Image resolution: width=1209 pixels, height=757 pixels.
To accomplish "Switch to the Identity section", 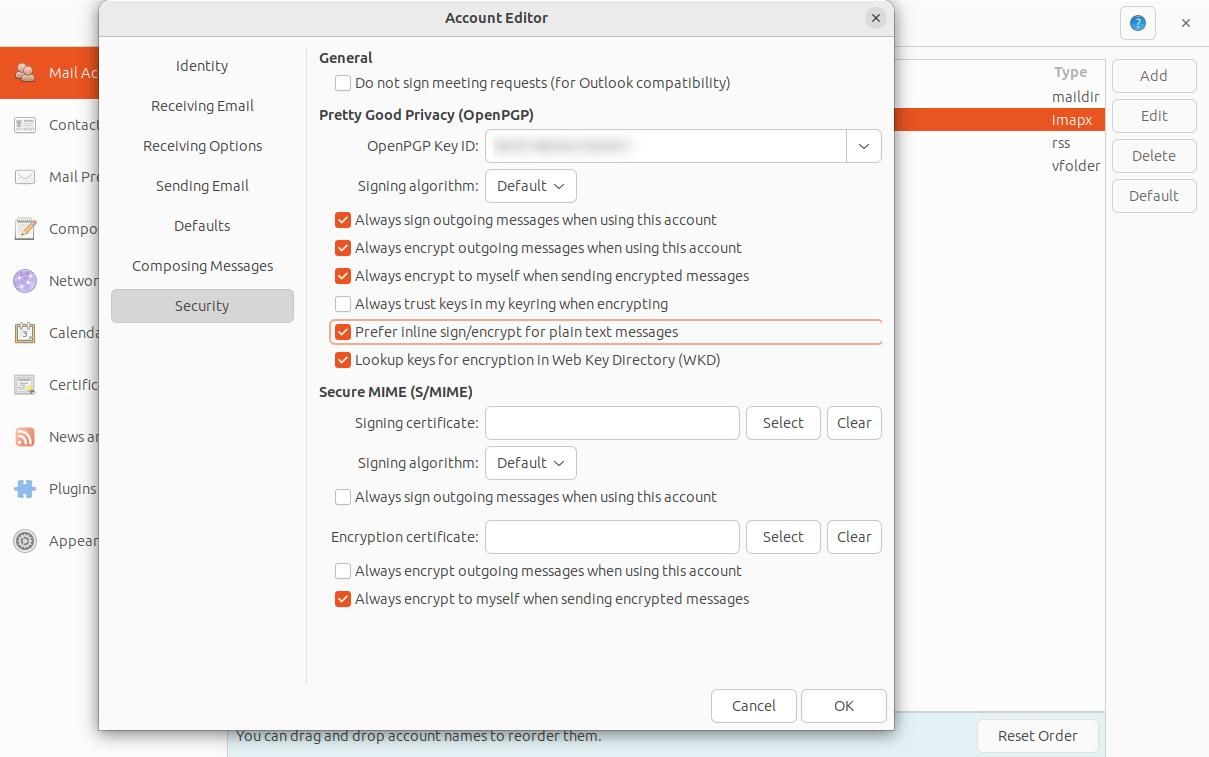I will 201,65.
